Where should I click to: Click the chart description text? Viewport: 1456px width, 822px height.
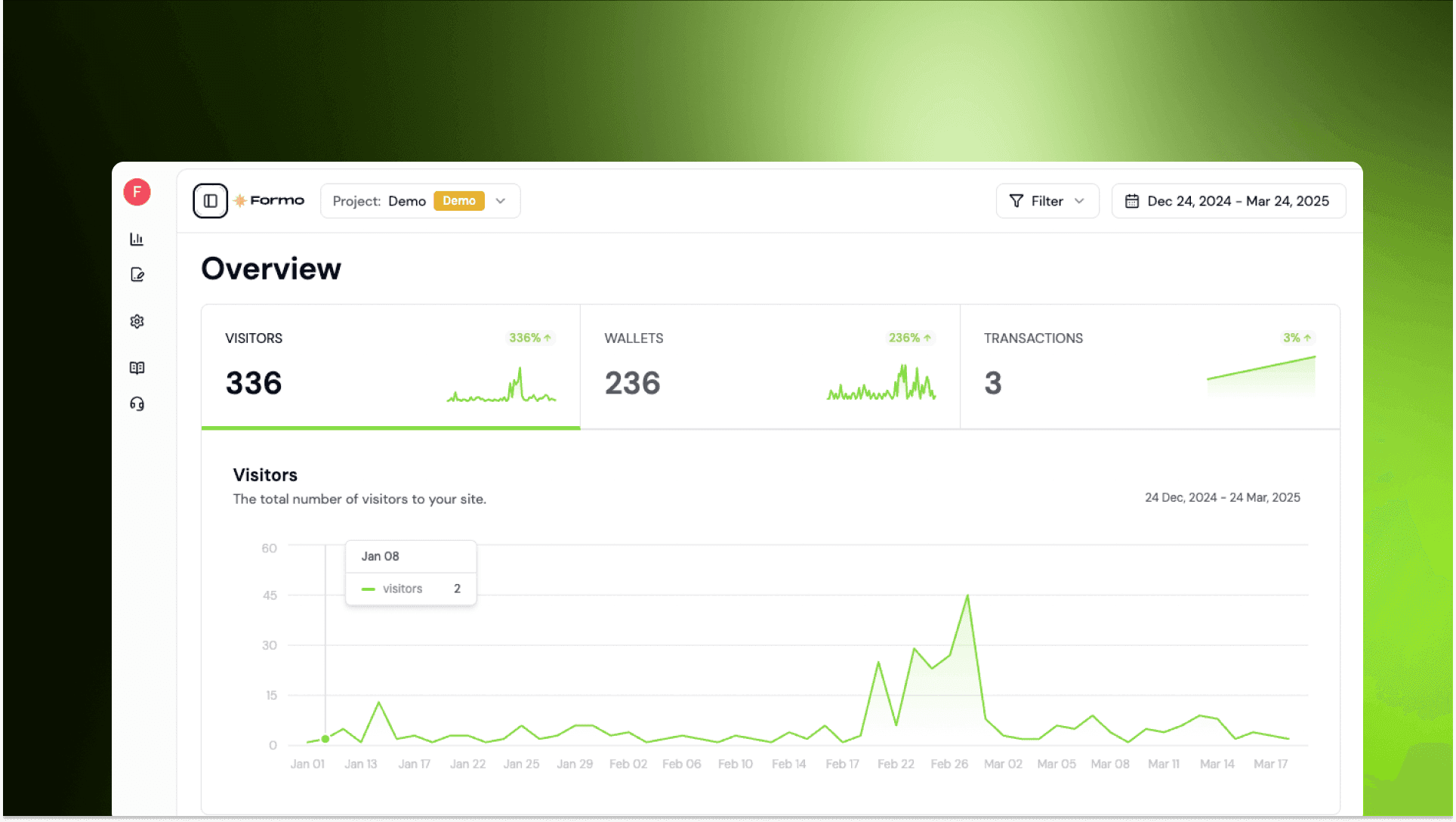(x=359, y=499)
